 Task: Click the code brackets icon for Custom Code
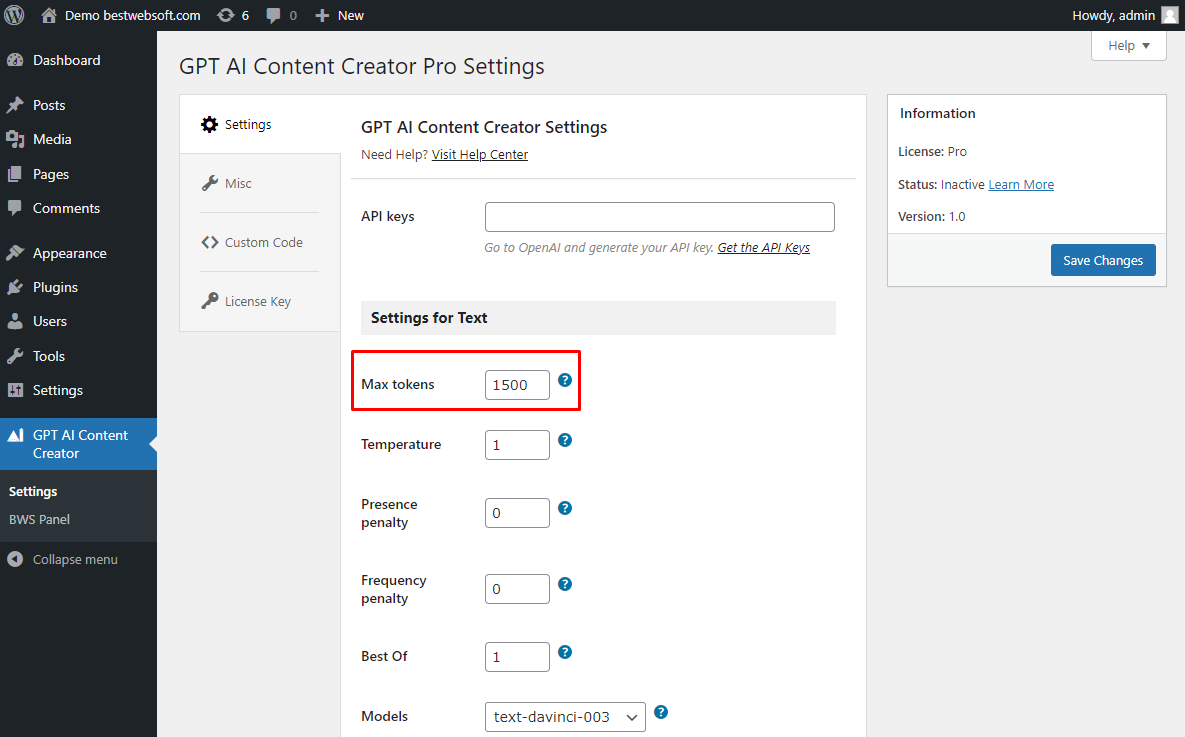point(209,243)
